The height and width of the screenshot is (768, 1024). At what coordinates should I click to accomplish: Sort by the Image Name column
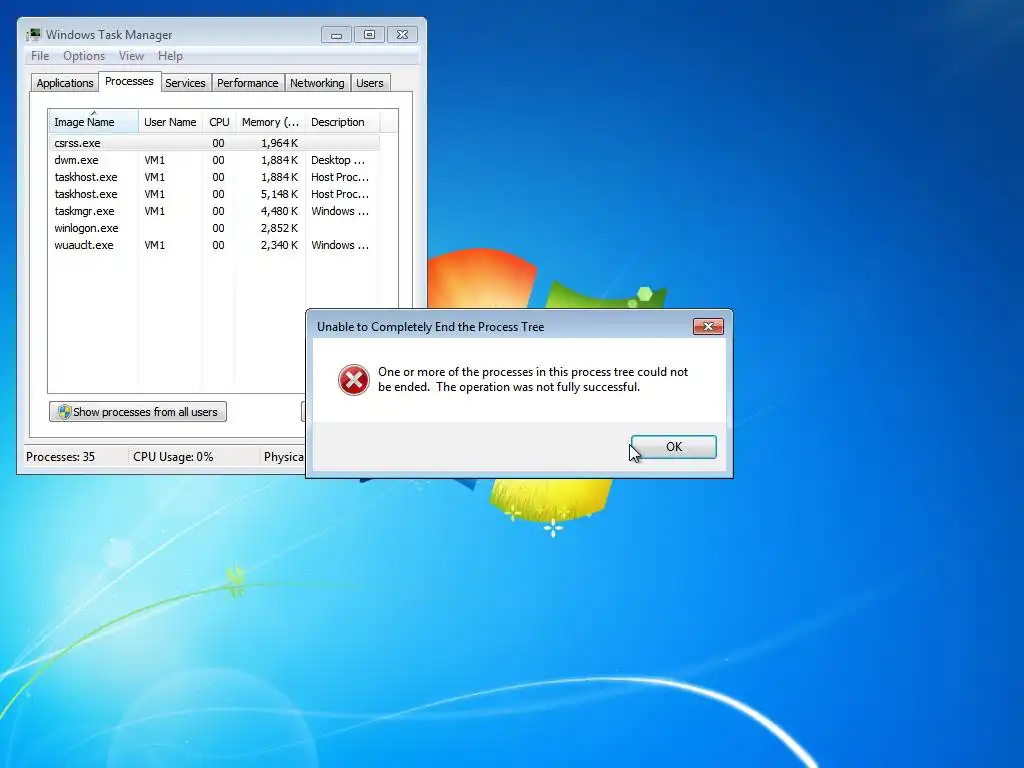point(93,121)
